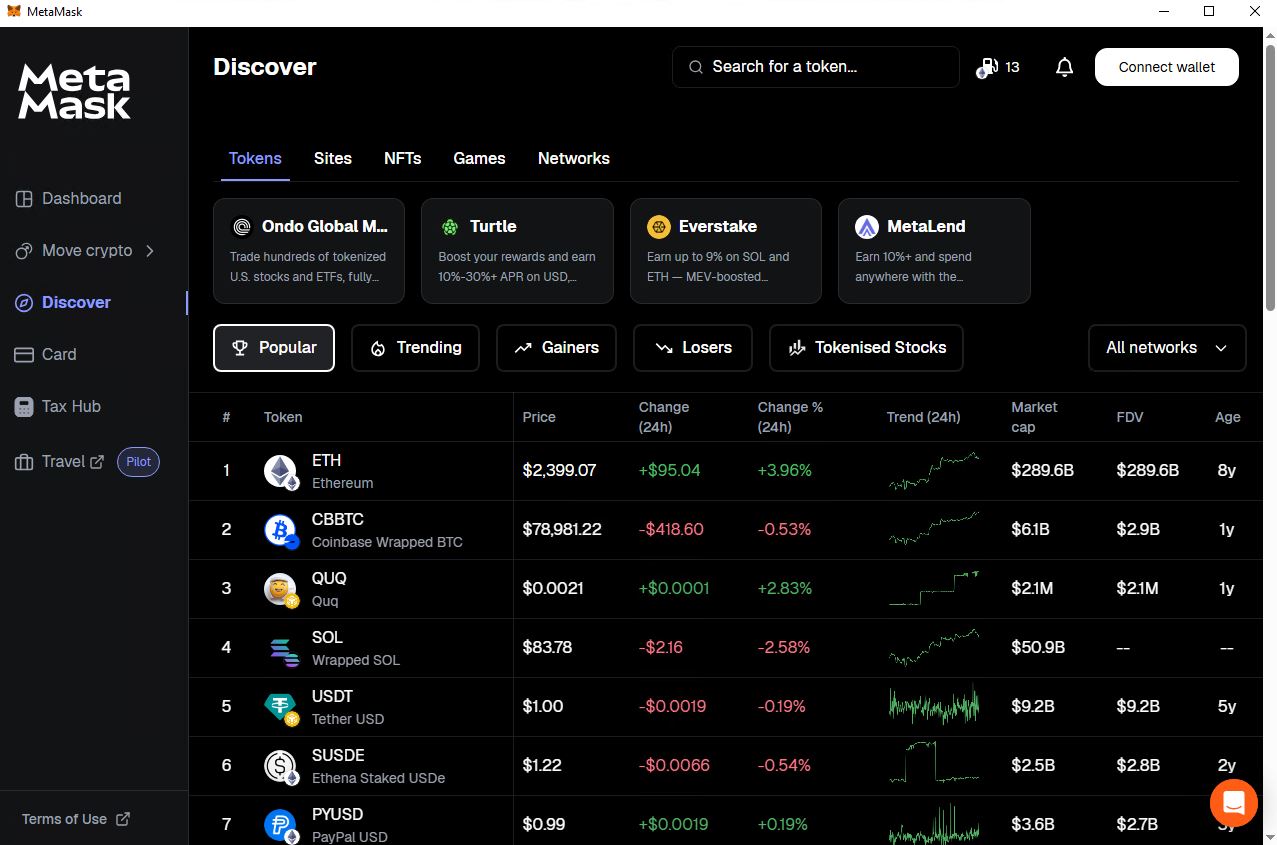
Task: Switch to the NFTs tab
Action: coord(403,158)
